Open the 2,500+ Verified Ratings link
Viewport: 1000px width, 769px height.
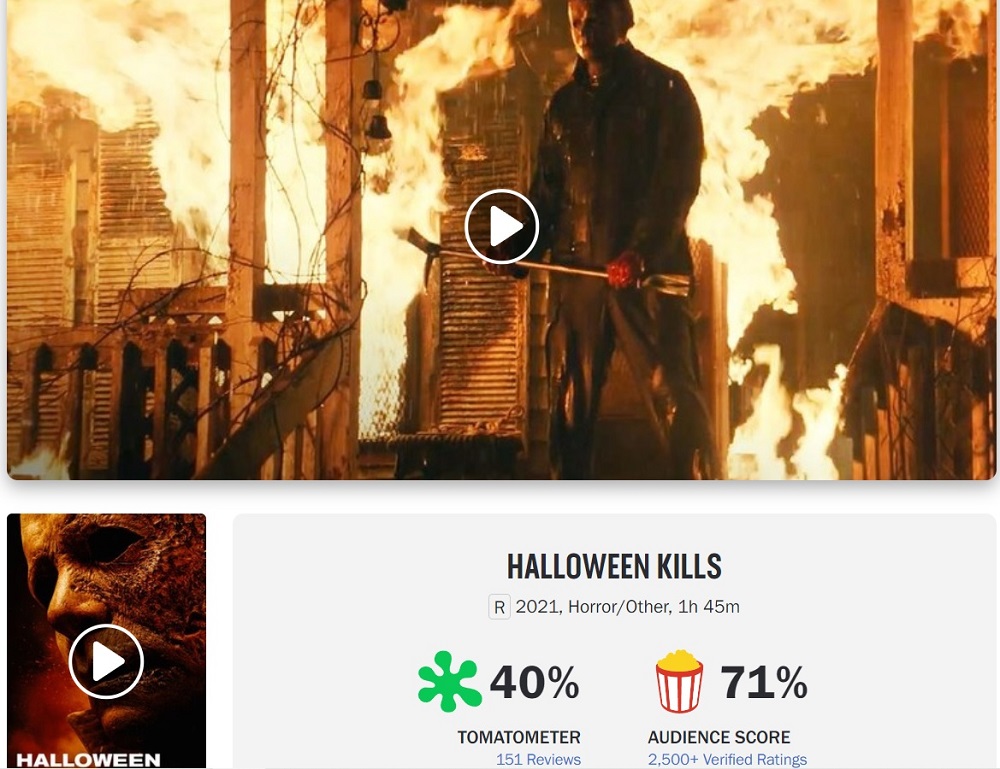727,759
